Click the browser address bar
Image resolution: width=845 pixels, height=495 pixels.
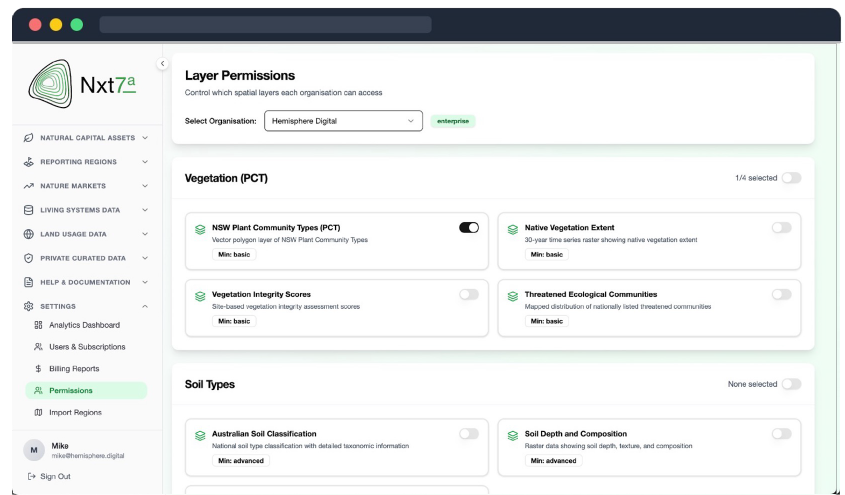click(x=265, y=24)
